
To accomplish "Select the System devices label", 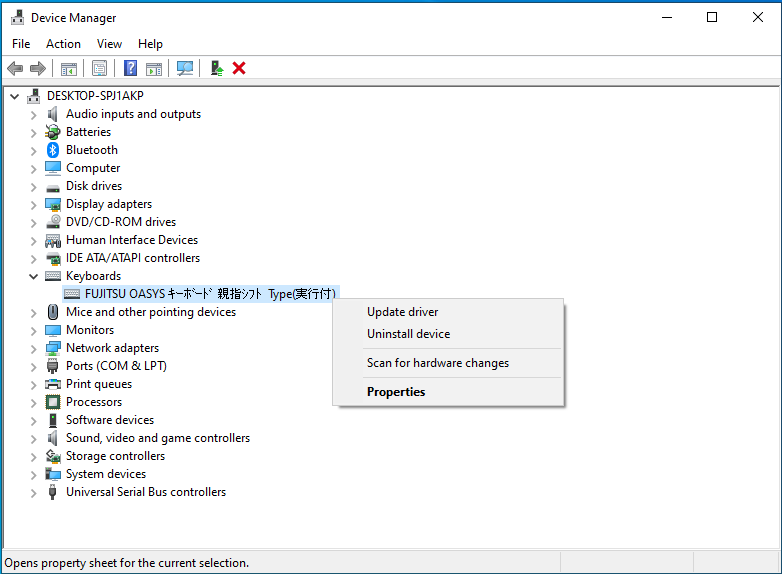I will pyautogui.click(x=106, y=474).
